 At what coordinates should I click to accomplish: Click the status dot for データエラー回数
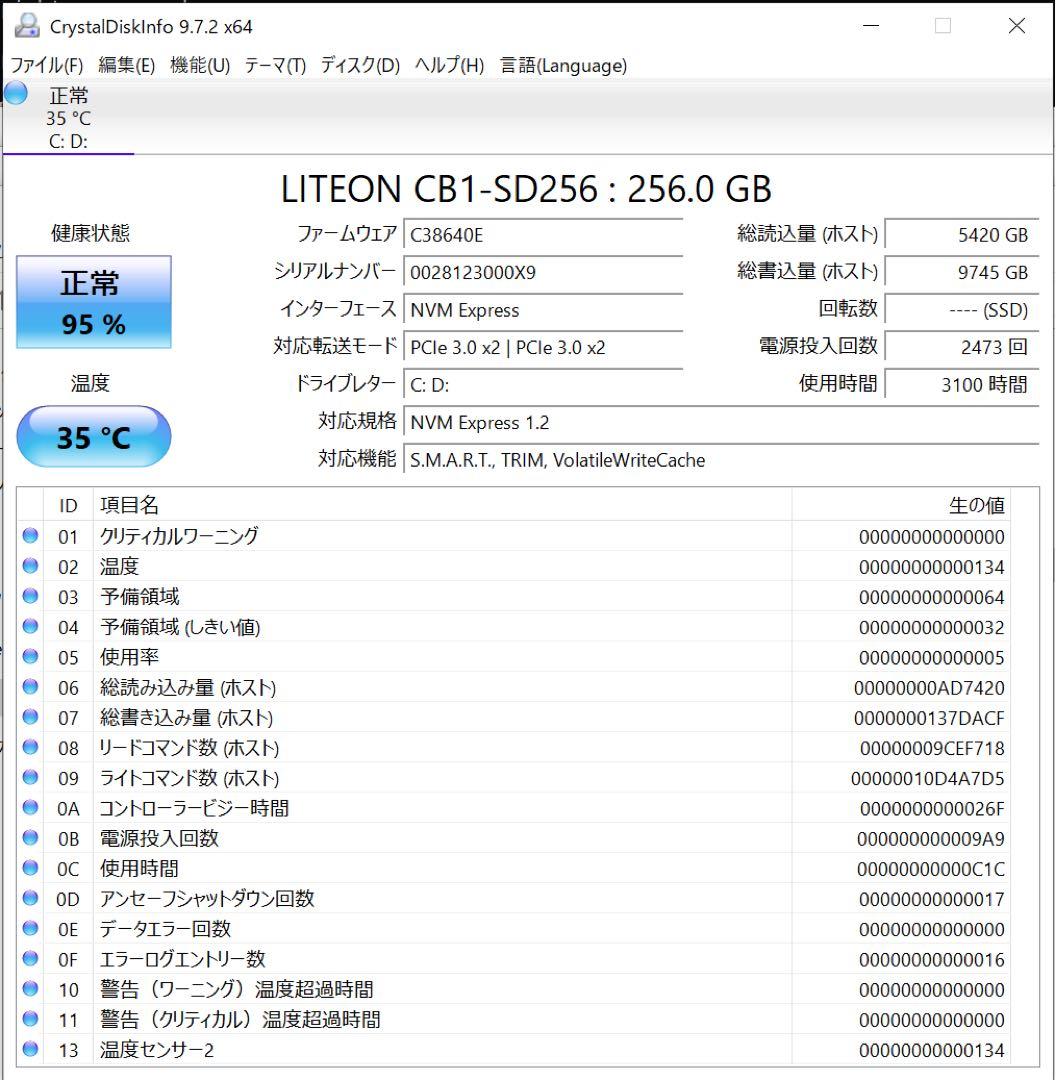click(30, 928)
